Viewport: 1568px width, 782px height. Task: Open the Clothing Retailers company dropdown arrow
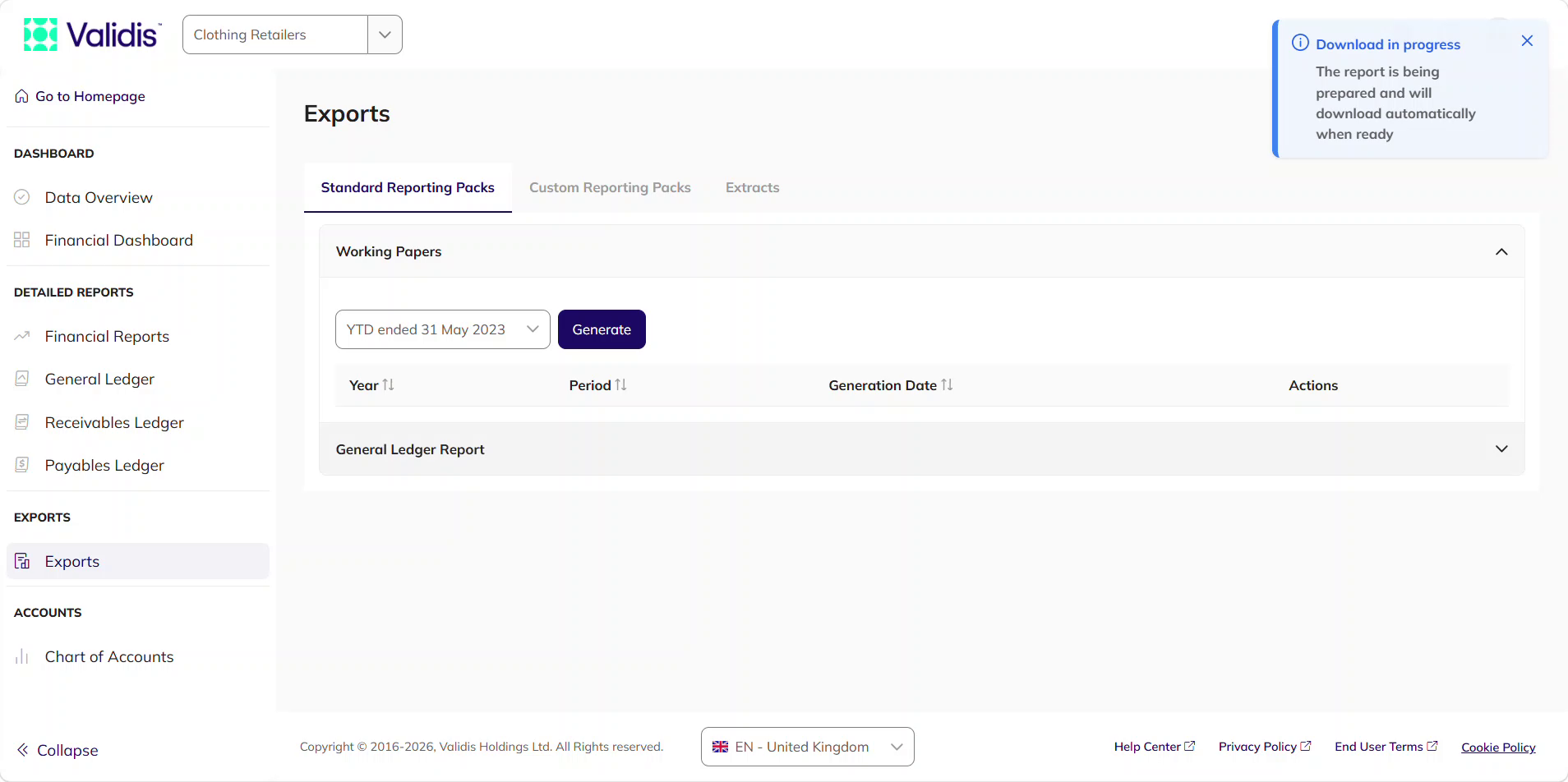(x=385, y=34)
